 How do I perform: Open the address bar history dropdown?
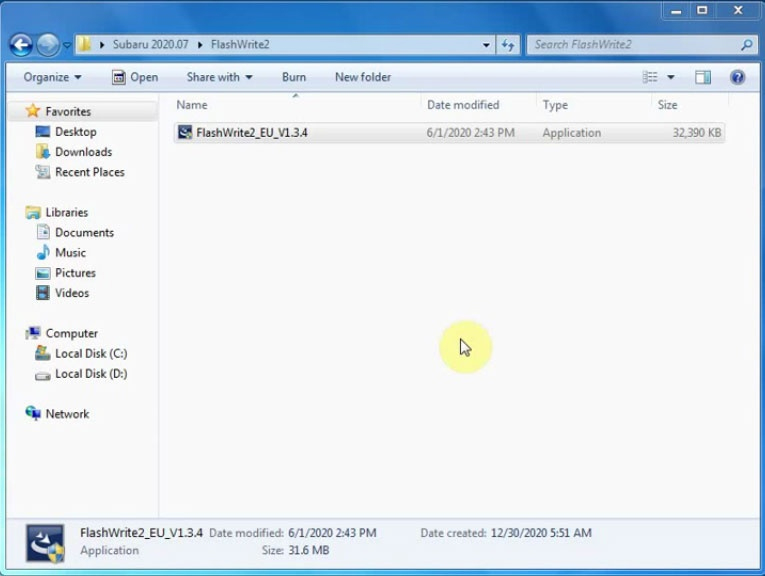(486, 45)
